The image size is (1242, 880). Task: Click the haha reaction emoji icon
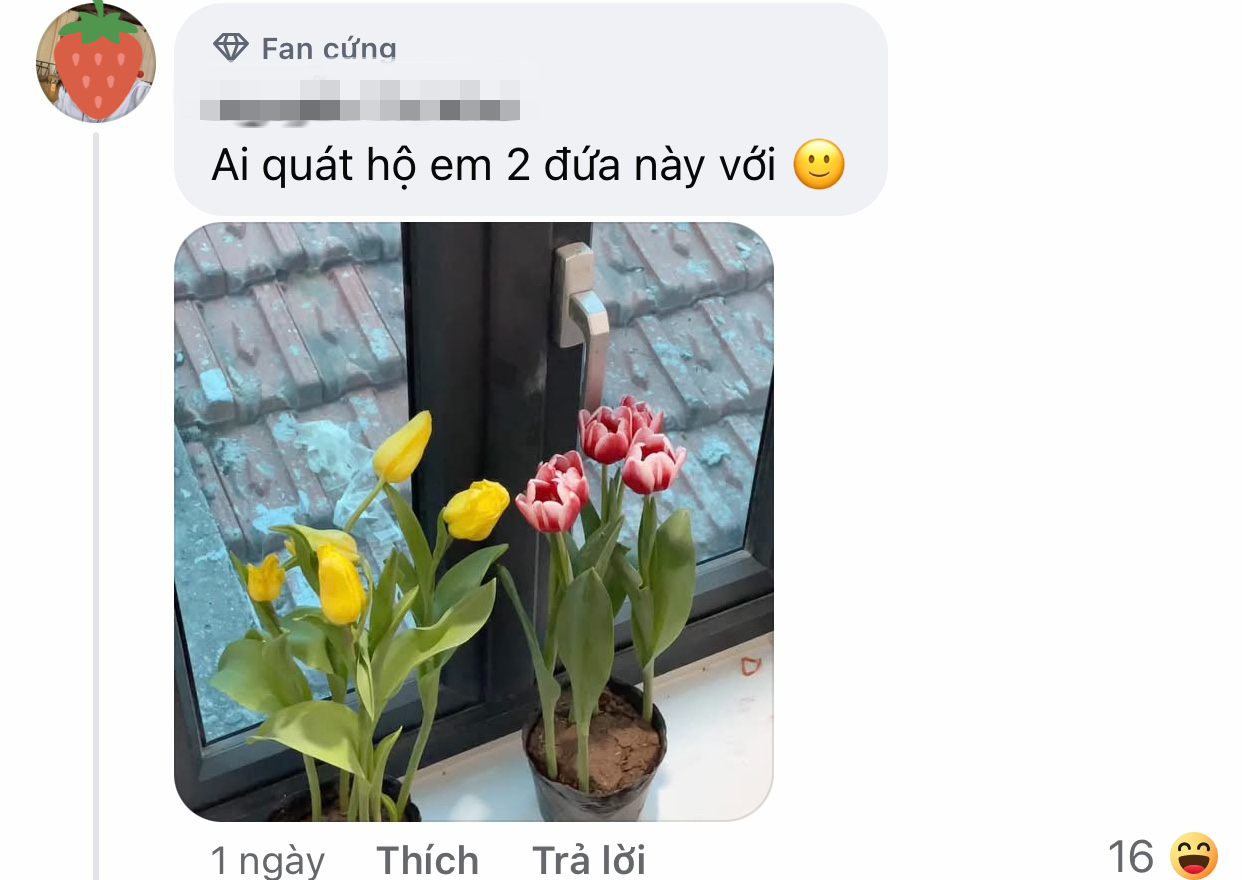(x=1194, y=857)
